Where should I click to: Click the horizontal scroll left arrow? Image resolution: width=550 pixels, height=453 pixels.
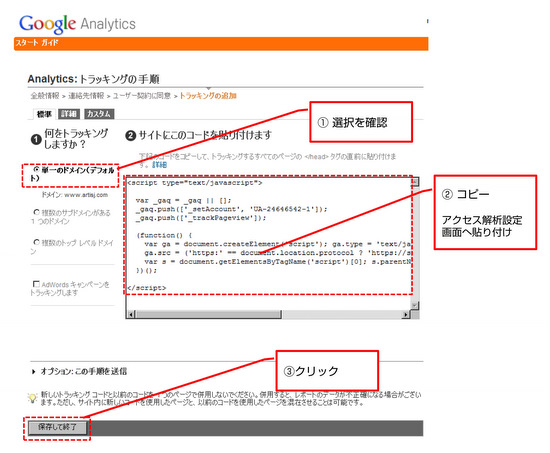click(x=130, y=314)
